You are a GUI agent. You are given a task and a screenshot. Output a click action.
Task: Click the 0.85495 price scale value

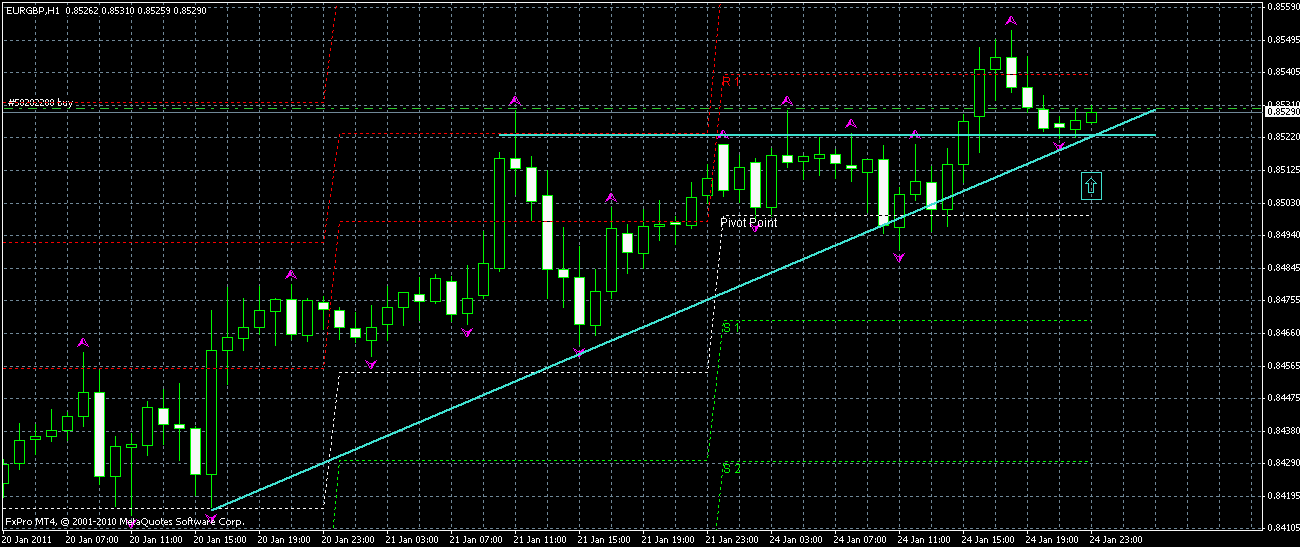click(x=1282, y=40)
